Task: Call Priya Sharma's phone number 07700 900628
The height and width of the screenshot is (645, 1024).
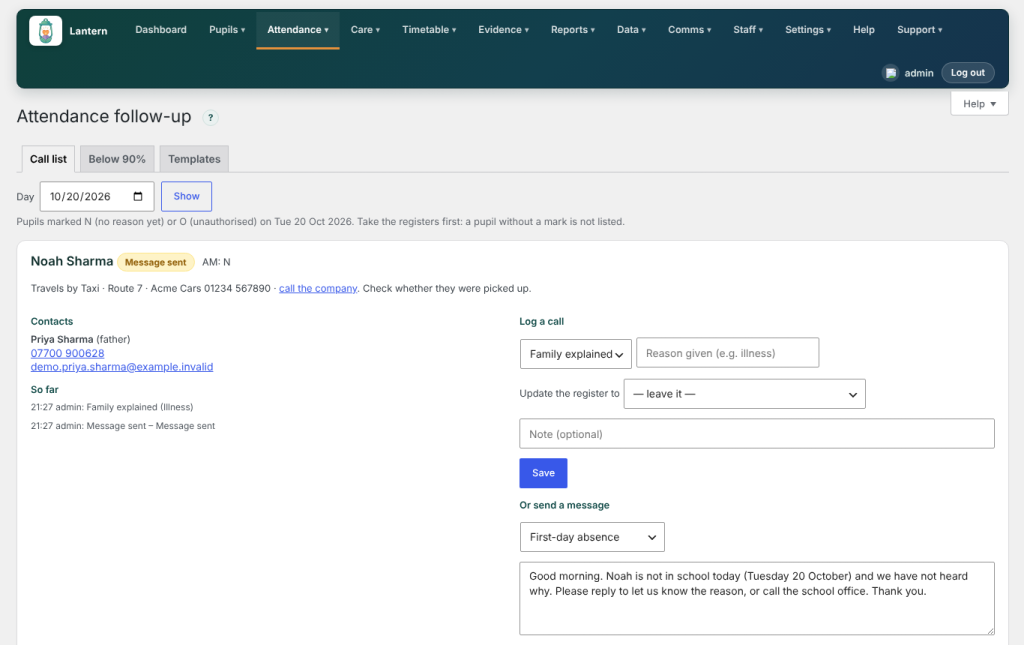Action: [67, 353]
